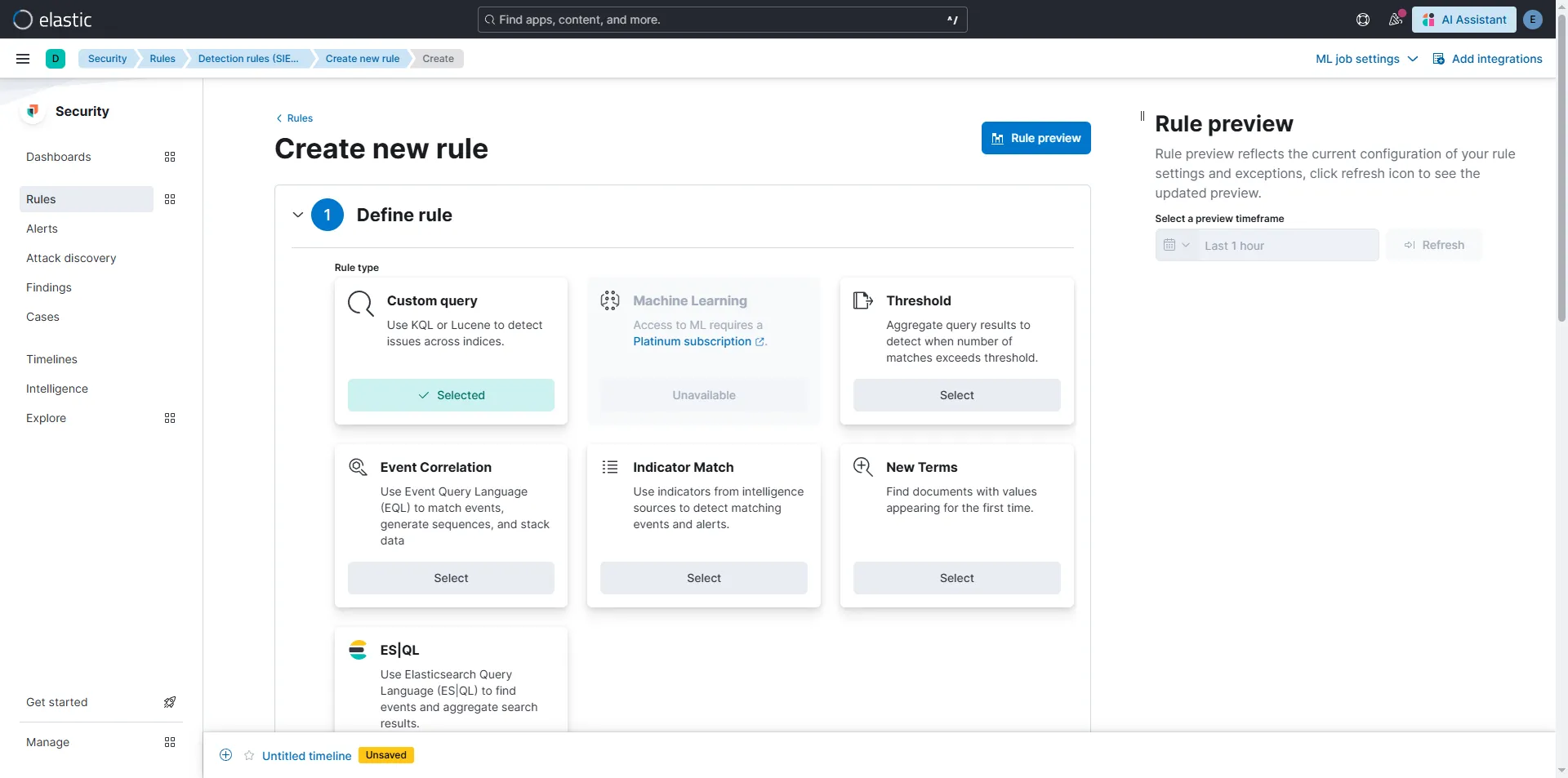Expand the ML job settings dropdown
The height and width of the screenshot is (778, 1568).
[1366, 59]
